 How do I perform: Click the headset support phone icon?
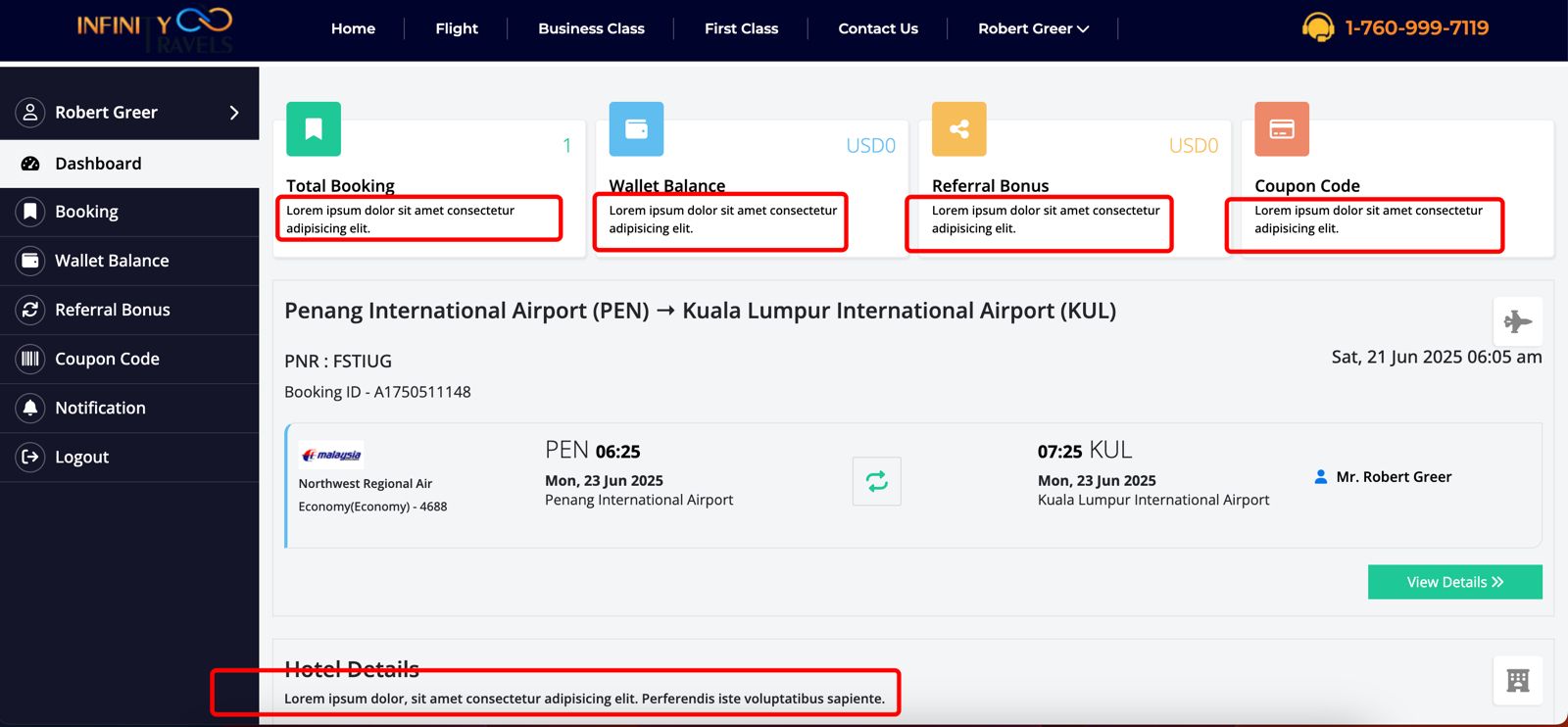1318,27
